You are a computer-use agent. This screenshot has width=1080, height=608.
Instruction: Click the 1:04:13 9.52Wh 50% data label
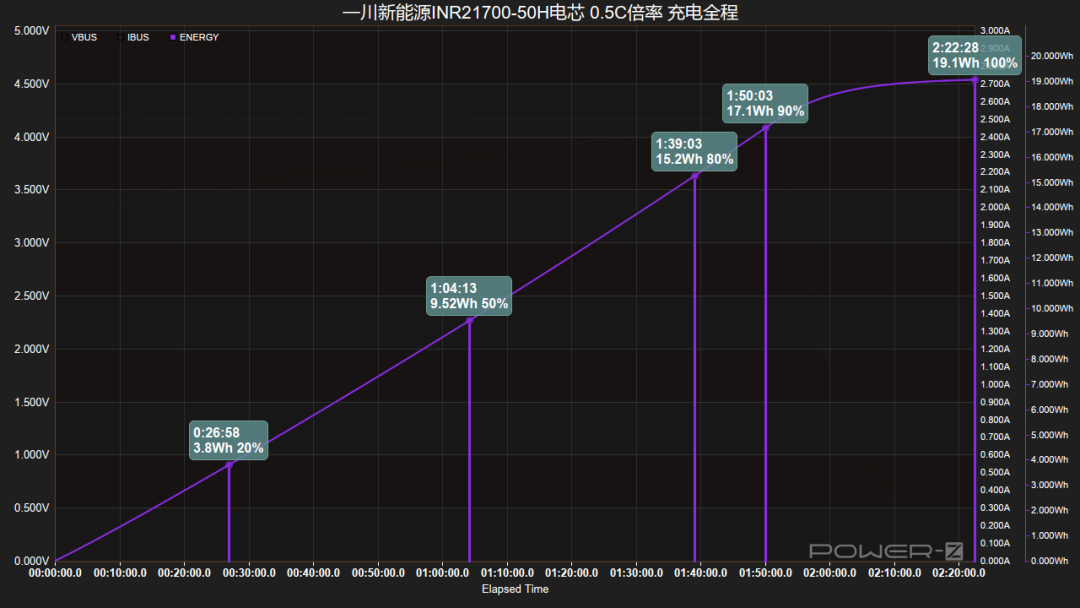click(469, 296)
